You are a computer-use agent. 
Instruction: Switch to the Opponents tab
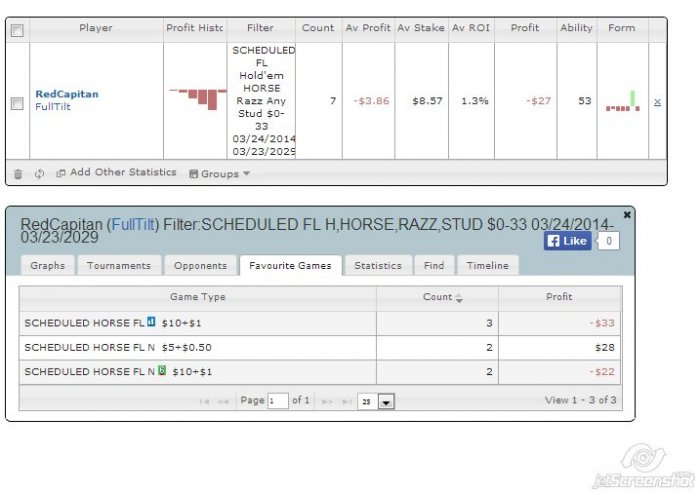click(200, 266)
